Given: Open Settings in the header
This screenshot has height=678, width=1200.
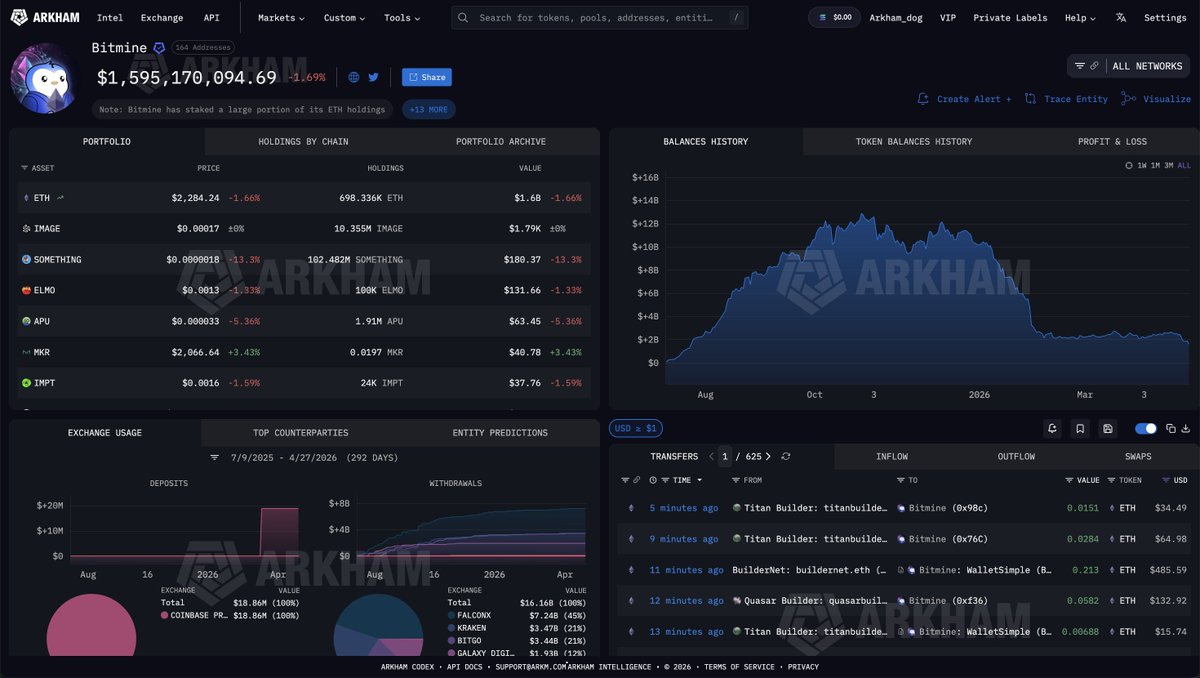Looking at the screenshot, I should coord(1165,17).
